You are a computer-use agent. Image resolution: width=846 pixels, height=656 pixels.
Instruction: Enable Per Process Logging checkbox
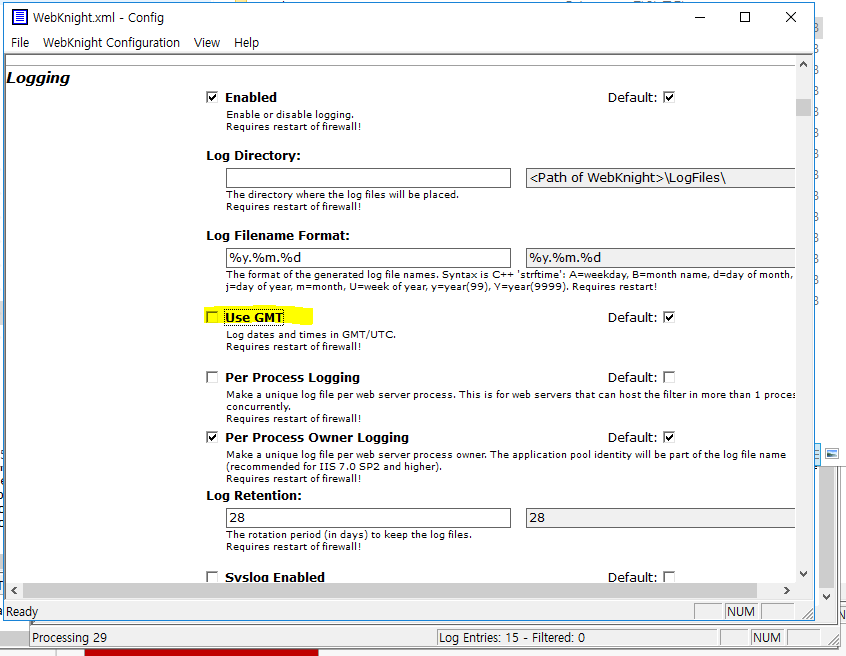pyautogui.click(x=212, y=377)
